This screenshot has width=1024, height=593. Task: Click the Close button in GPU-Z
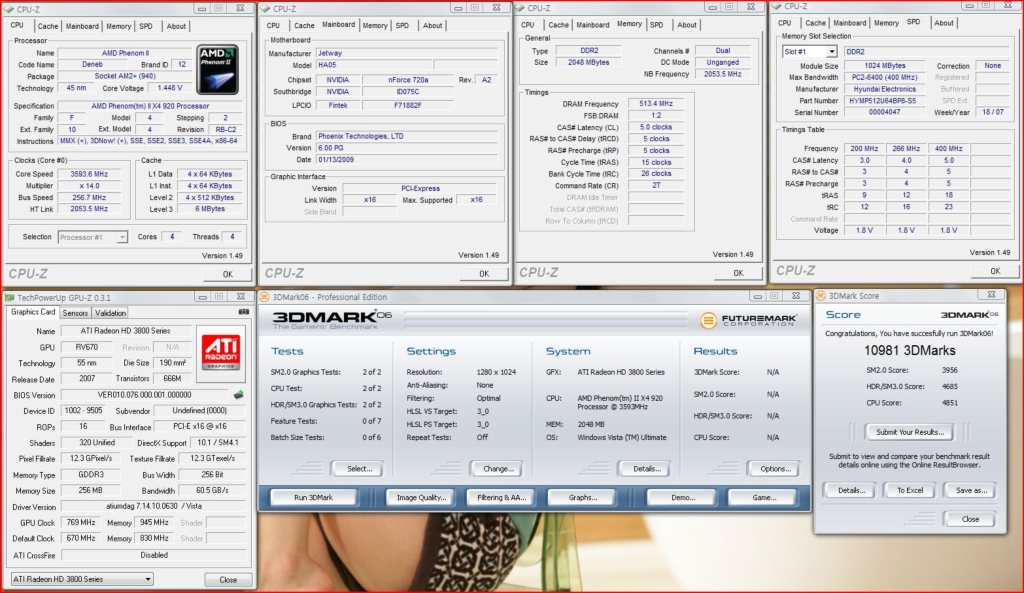coord(228,580)
